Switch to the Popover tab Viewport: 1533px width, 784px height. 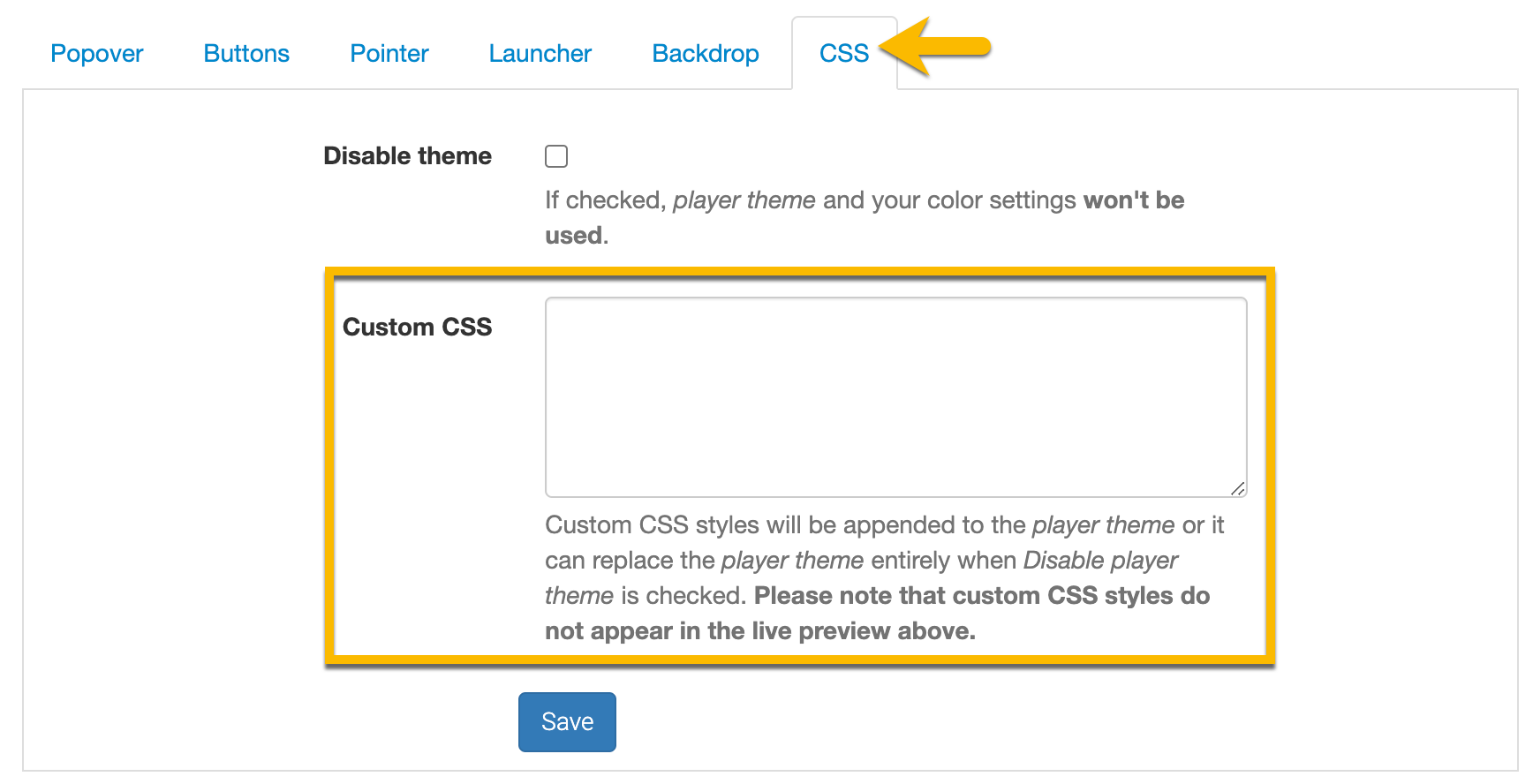[x=97, y=54]
